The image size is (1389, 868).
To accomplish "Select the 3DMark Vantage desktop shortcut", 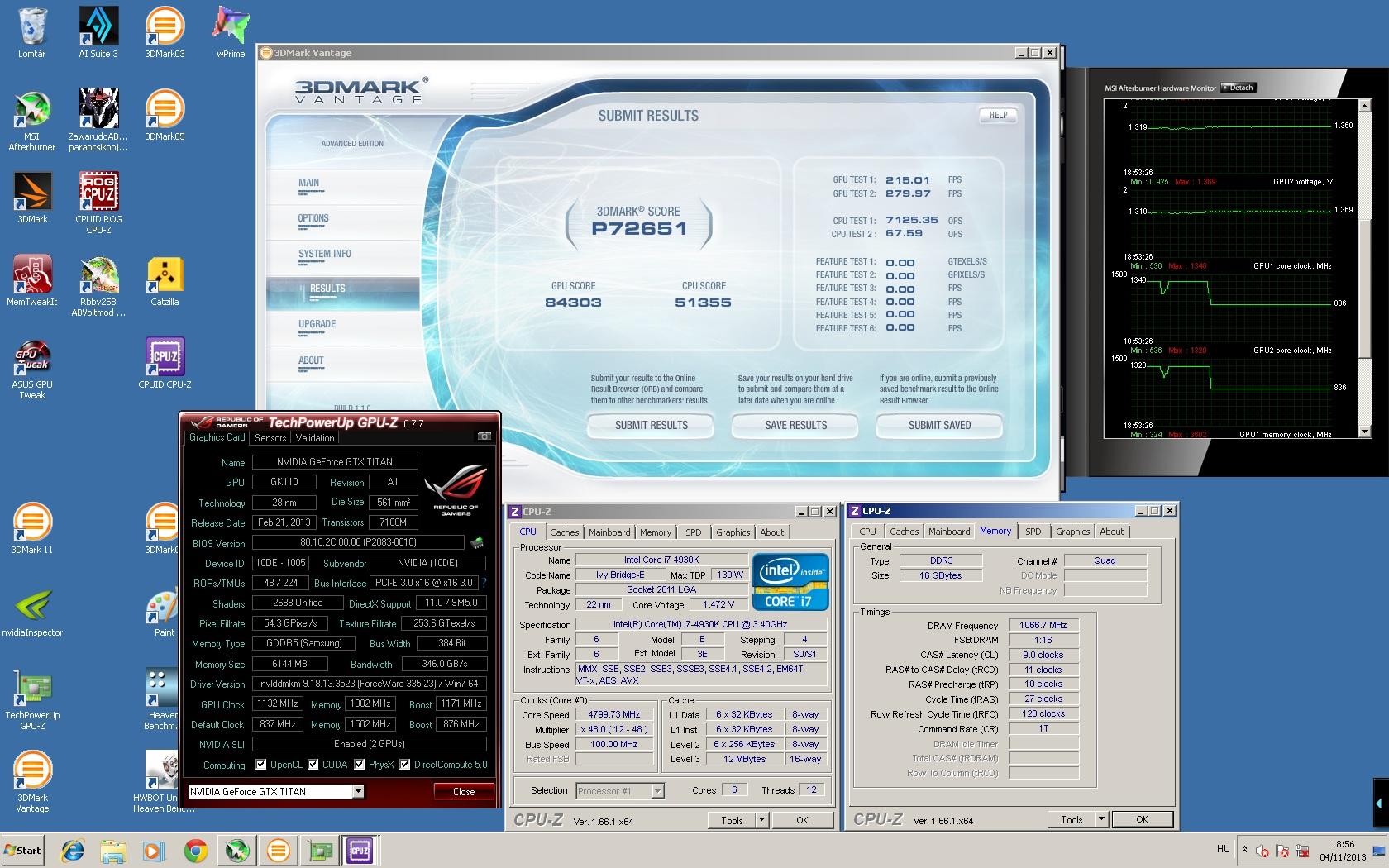I will pyautogui.click(x=31, y=782).
